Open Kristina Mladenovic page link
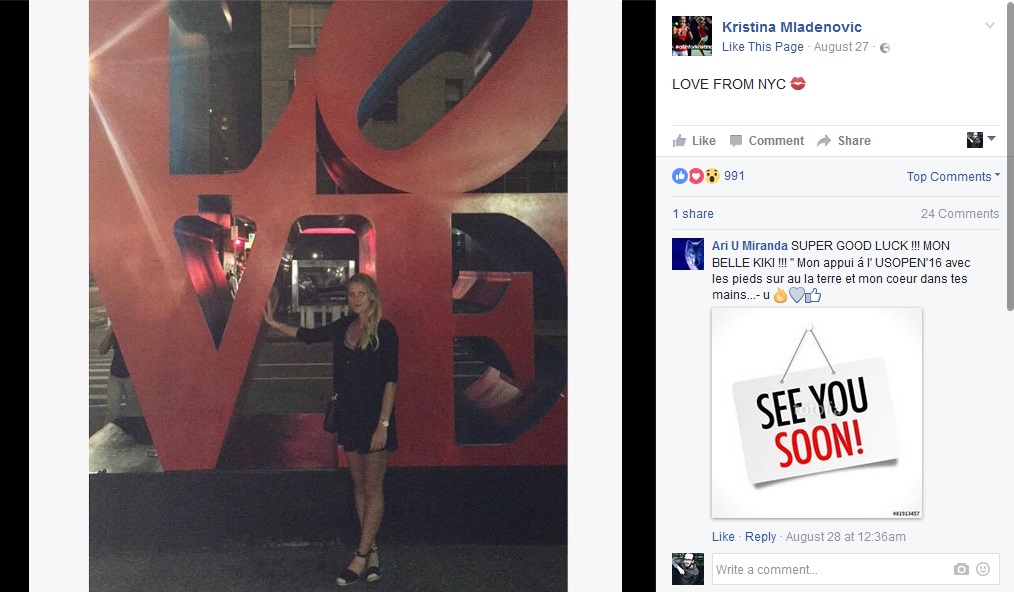The height and width of the screenshot is (592, 1014). click(792, 27)
